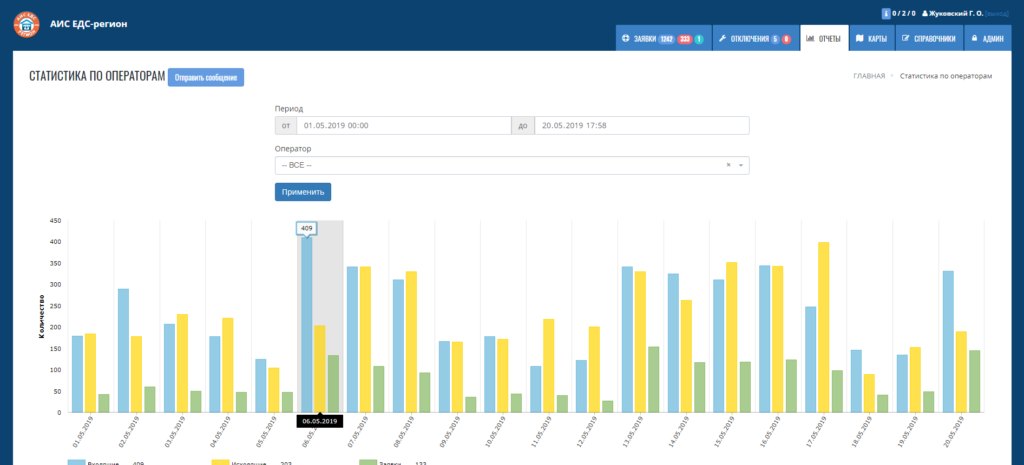Click the blue incoming bar for 20.05.2019
The width and height of the screenshot is (1024, 465).
pyautogui.click(x=948, y=342)
